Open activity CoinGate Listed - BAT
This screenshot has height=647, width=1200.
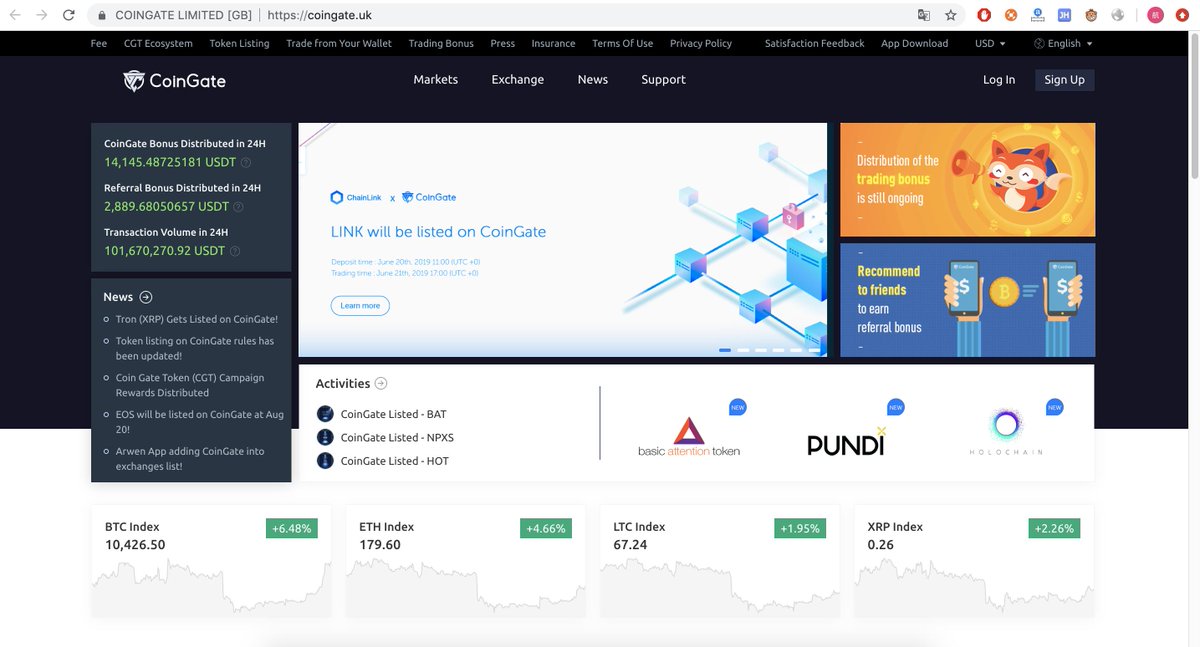(x=394, y=414)
